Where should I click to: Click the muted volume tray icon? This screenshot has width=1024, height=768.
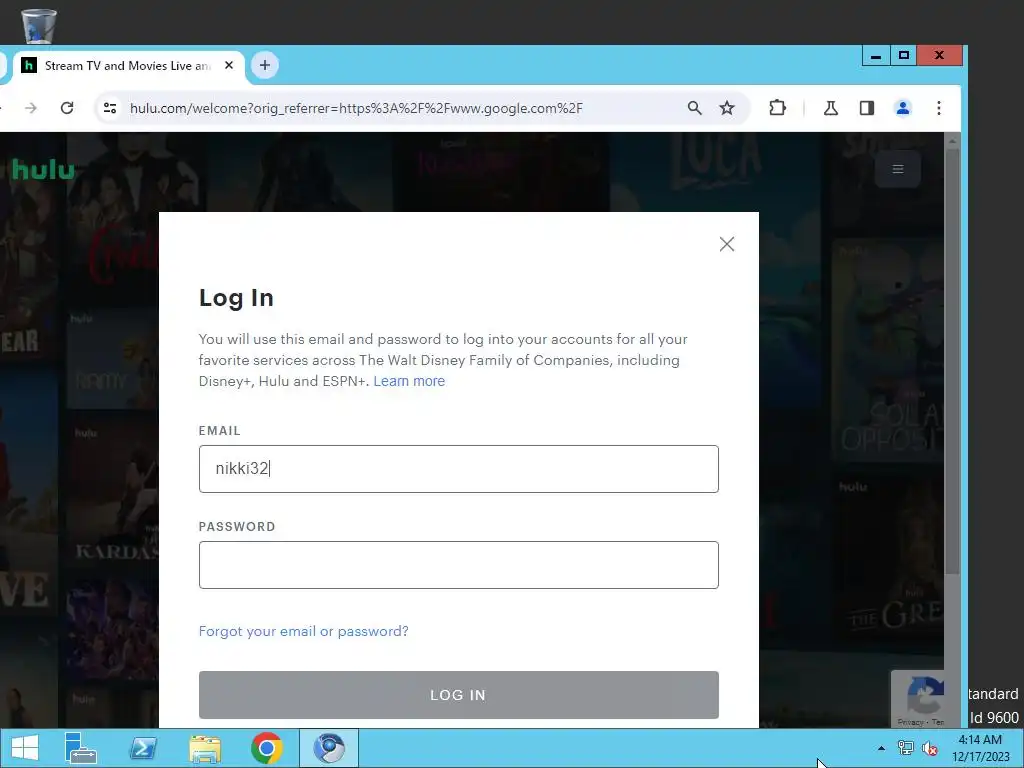point(929,748)
